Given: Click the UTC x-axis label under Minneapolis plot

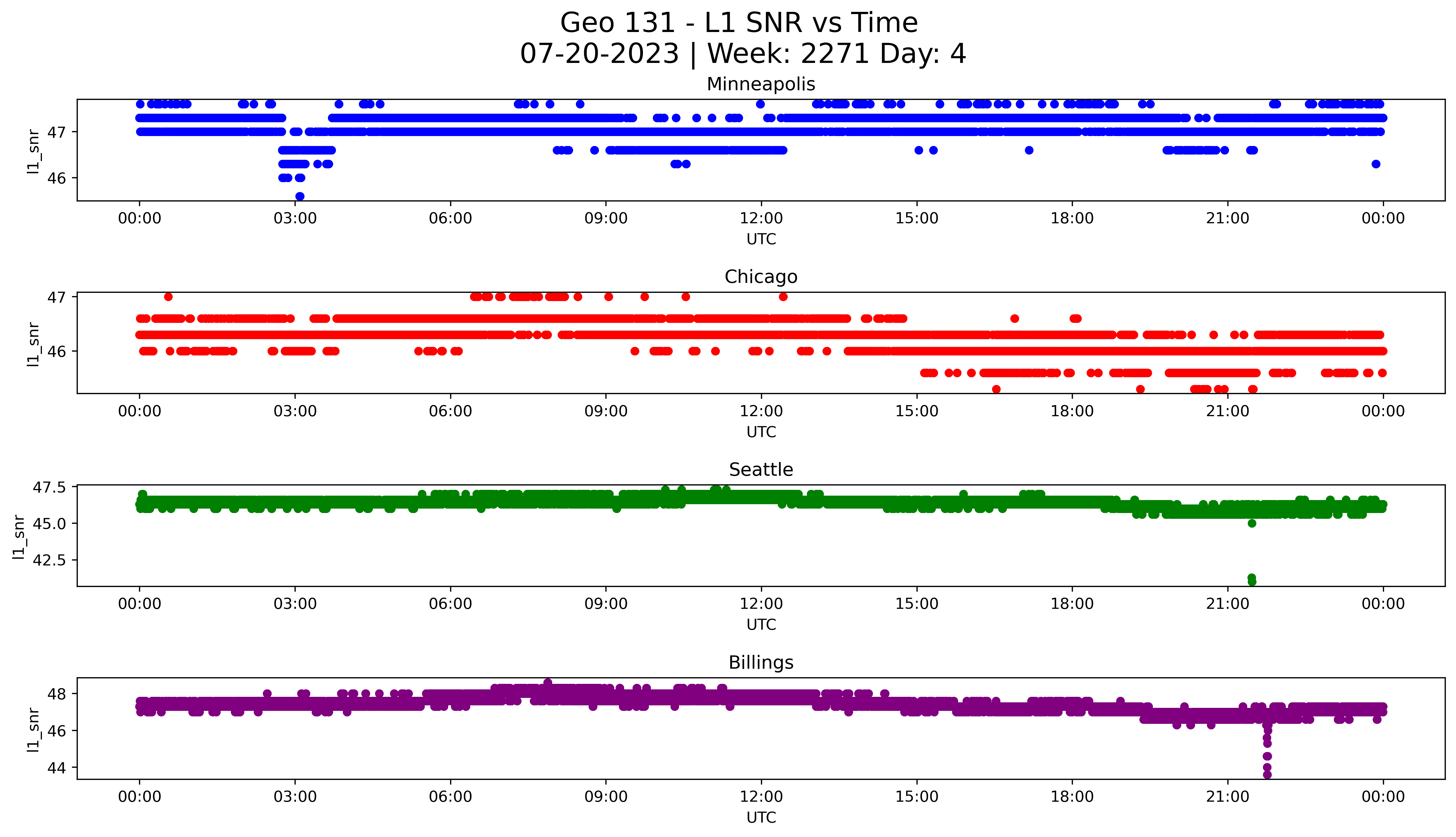Looking at the screenshot, I should [x=760, y=239].
